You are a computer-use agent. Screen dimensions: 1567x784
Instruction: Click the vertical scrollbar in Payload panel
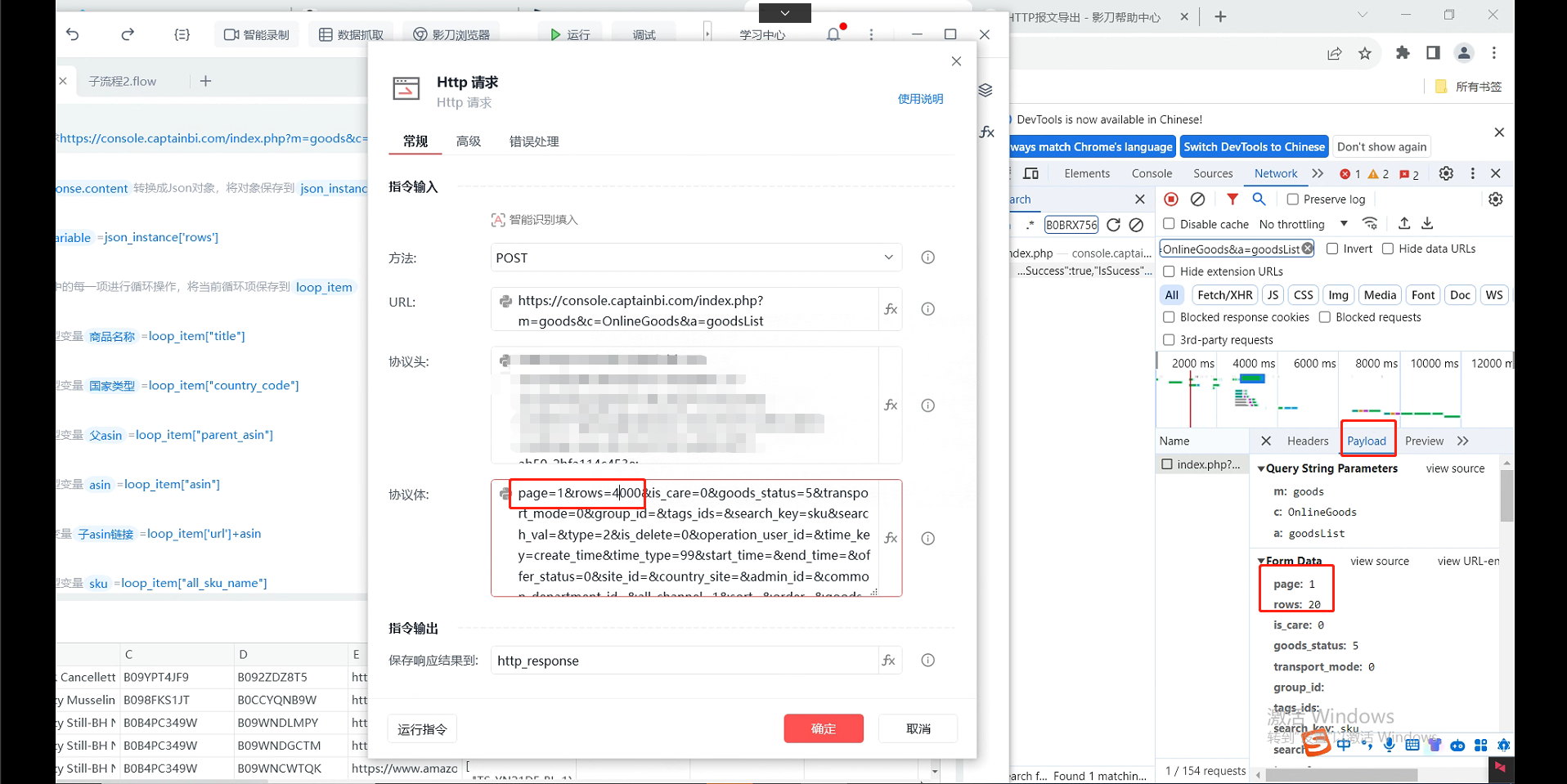(1506, 496)
